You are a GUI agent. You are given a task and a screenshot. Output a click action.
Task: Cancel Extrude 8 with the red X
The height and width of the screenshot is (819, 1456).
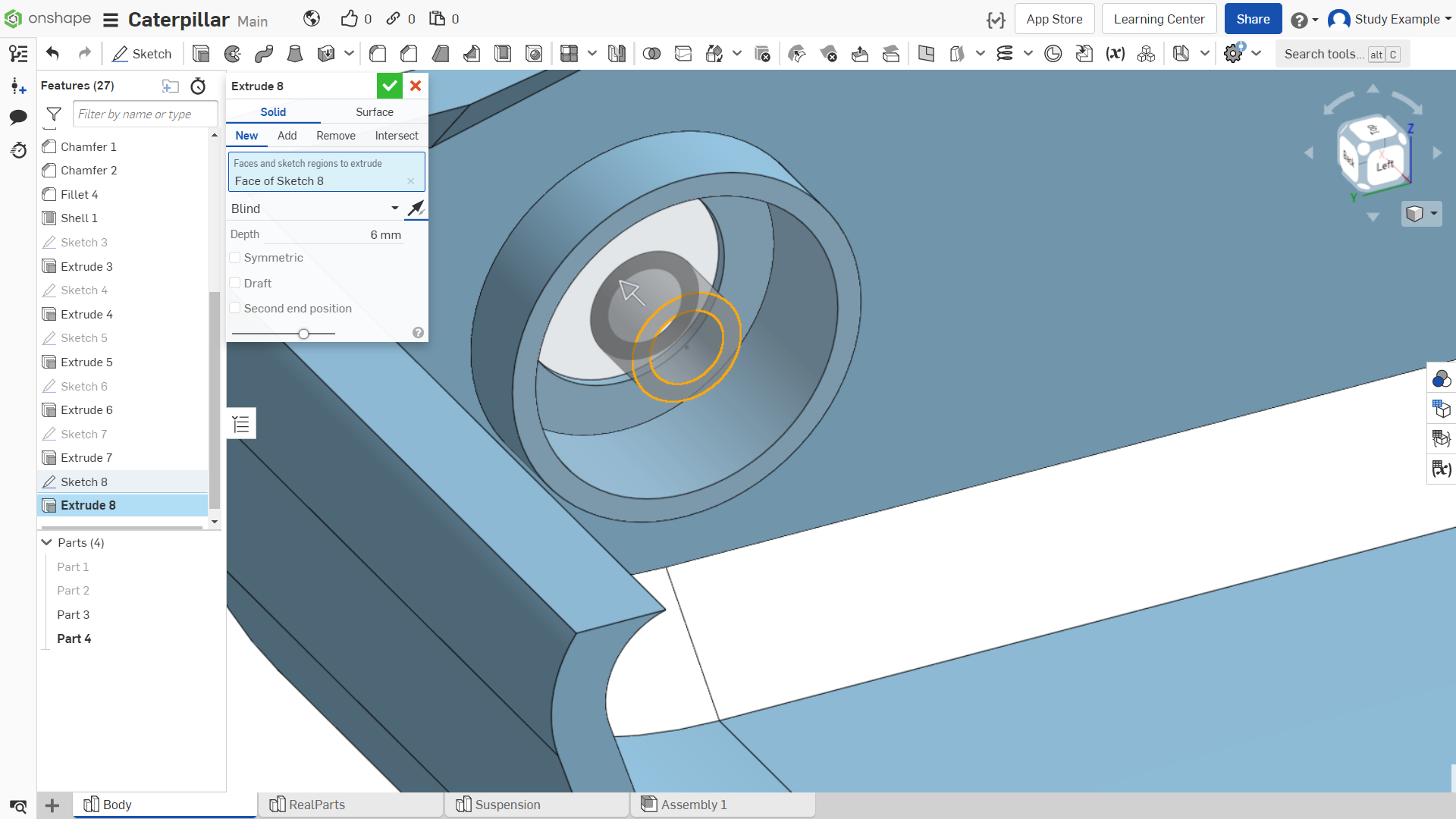pos(416,86)
